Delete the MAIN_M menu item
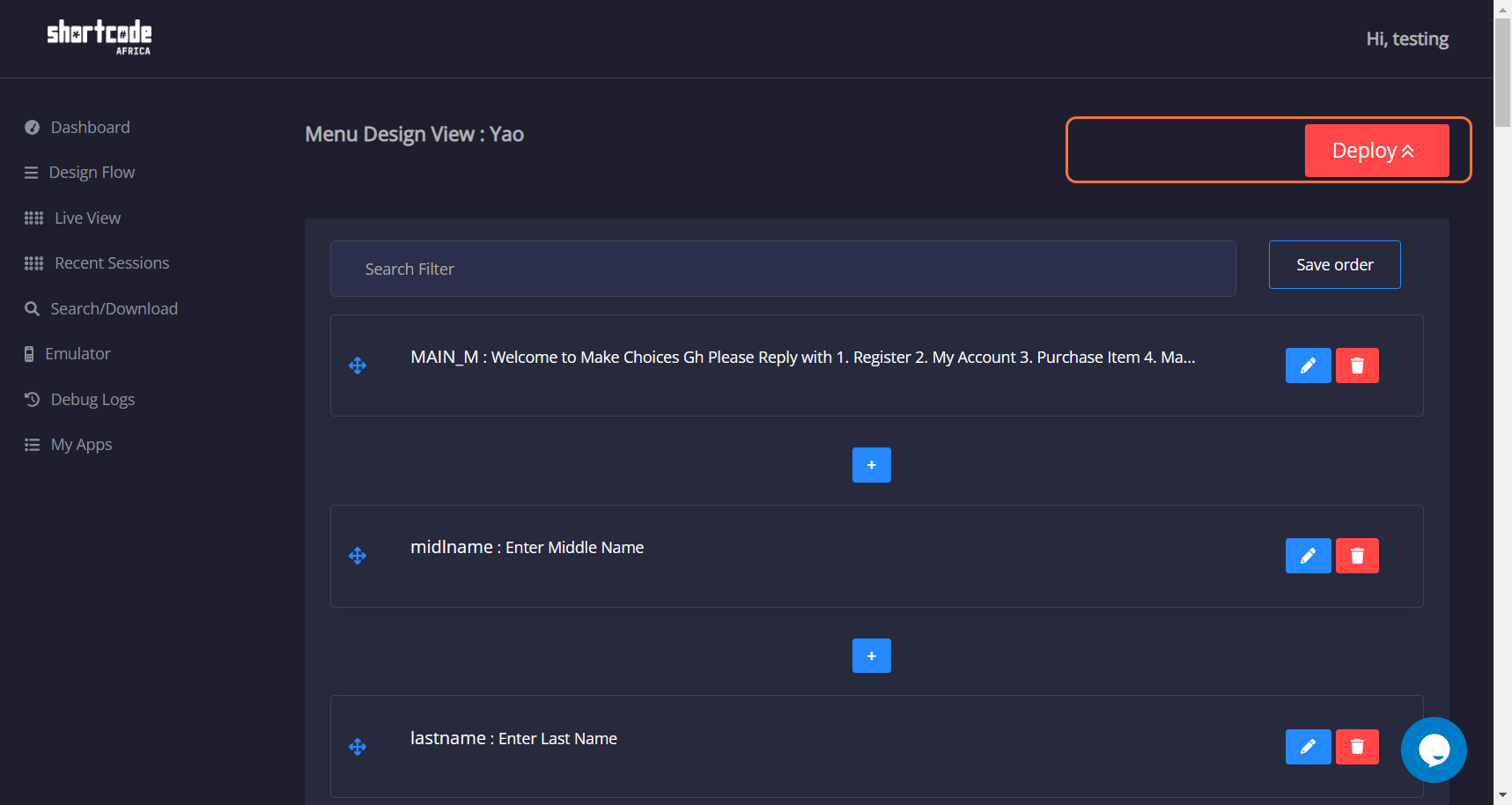Screen dimensions: 1512x805 coord(1357,366)
